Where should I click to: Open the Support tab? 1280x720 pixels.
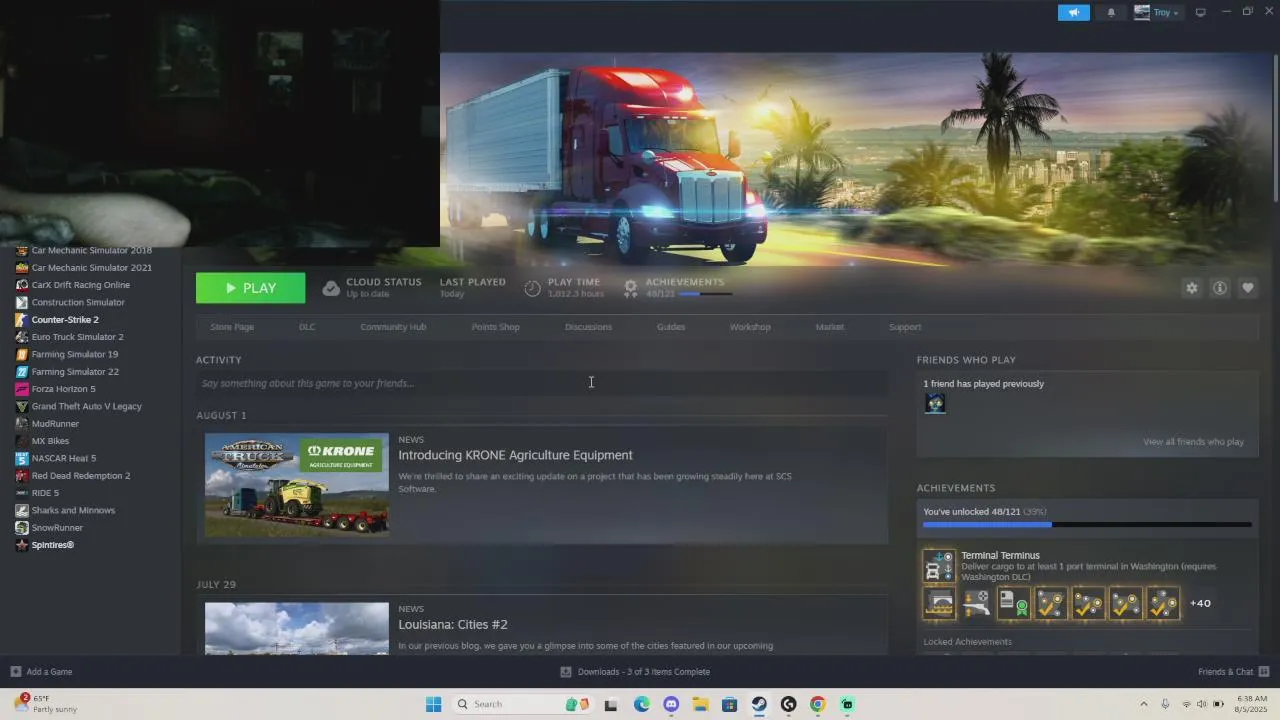point(905,327)
